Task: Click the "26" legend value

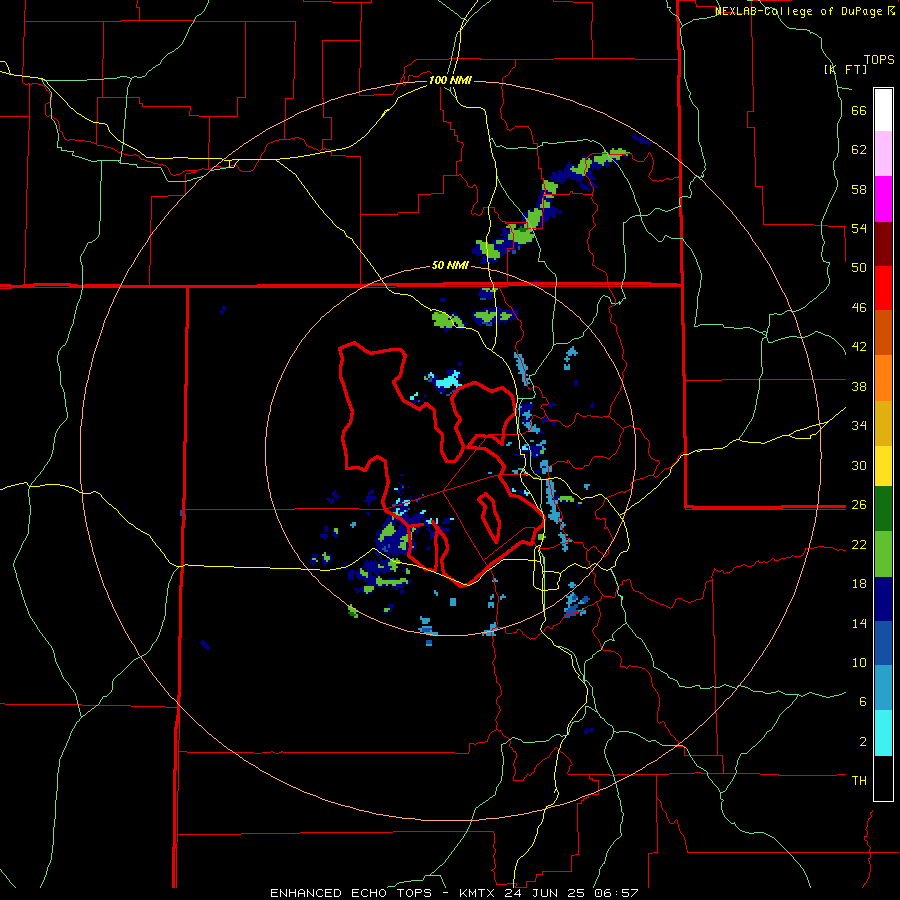Action: 859,505
